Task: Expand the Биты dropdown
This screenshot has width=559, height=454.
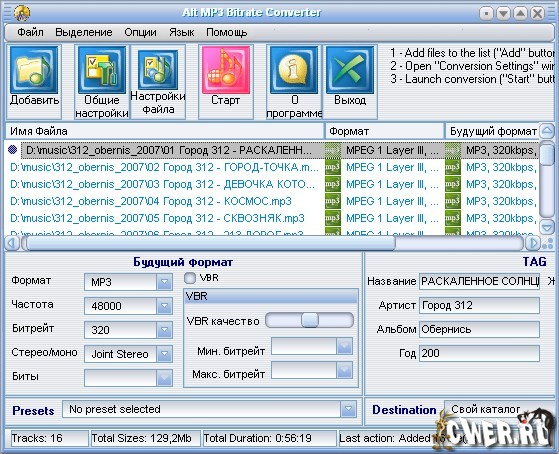Action: coord(164,378)
